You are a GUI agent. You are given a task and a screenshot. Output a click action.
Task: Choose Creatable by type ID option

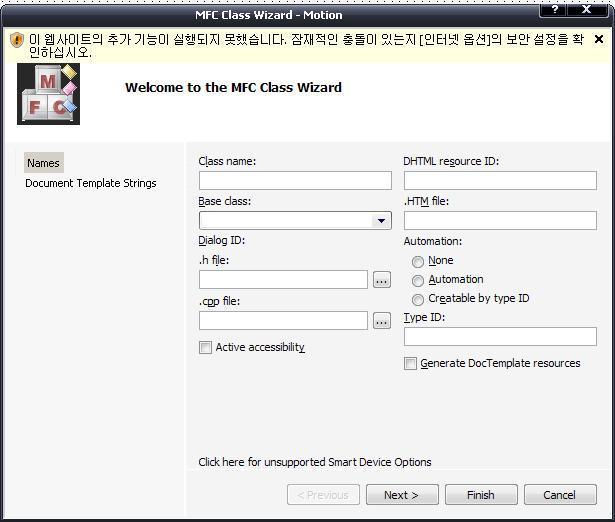(418, 299)
